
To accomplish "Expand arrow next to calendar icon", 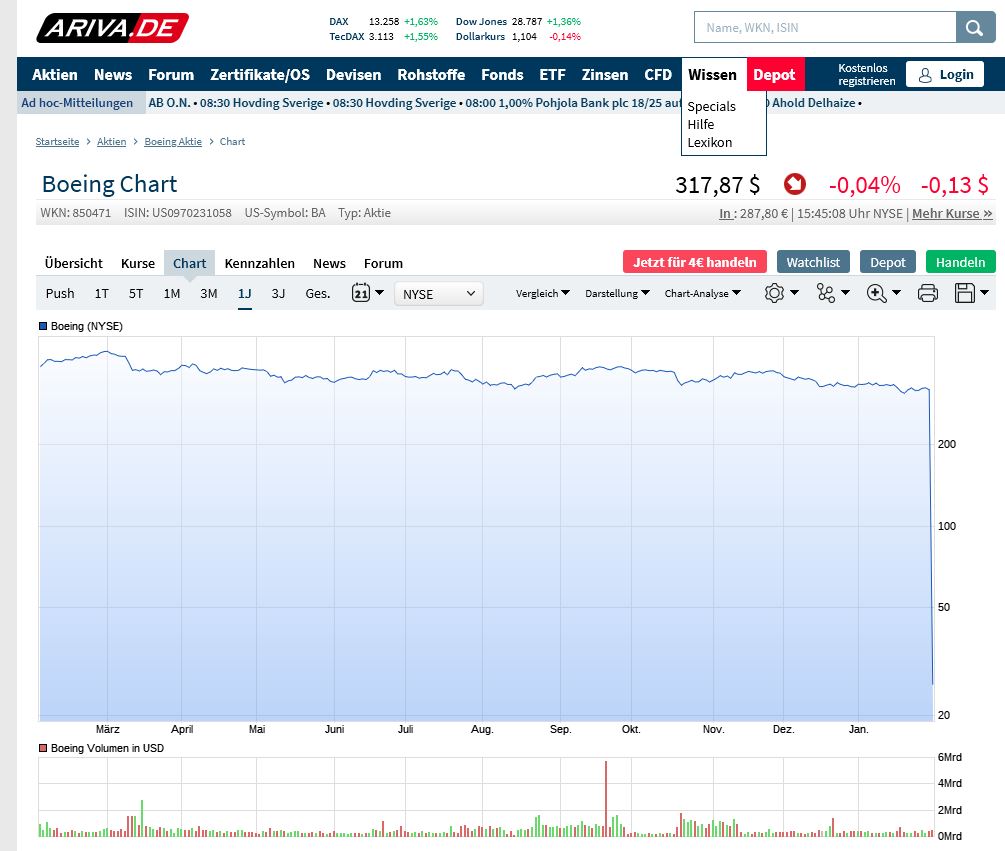I will (379, 293).
